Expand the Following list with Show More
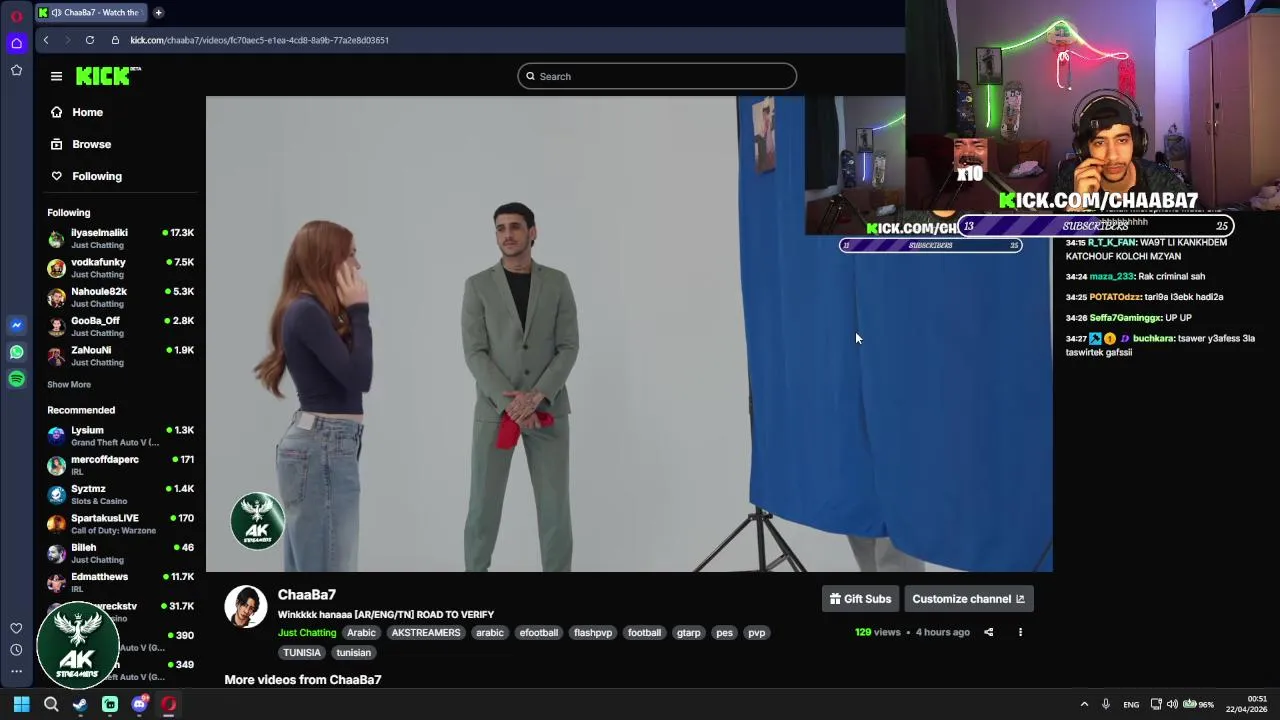Image resolution: width=1280 pixels, height=720 pixels. pyautogui.click(x=69, y=384)
